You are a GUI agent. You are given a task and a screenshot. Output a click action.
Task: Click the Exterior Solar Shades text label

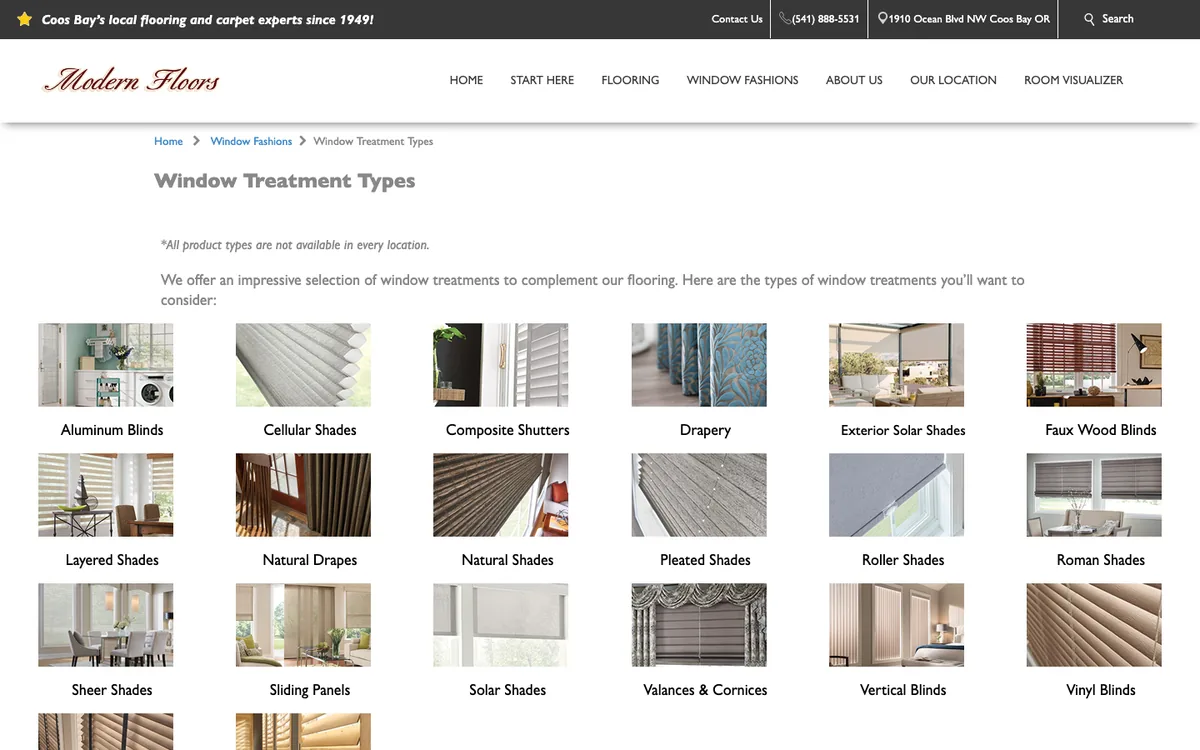903,430
